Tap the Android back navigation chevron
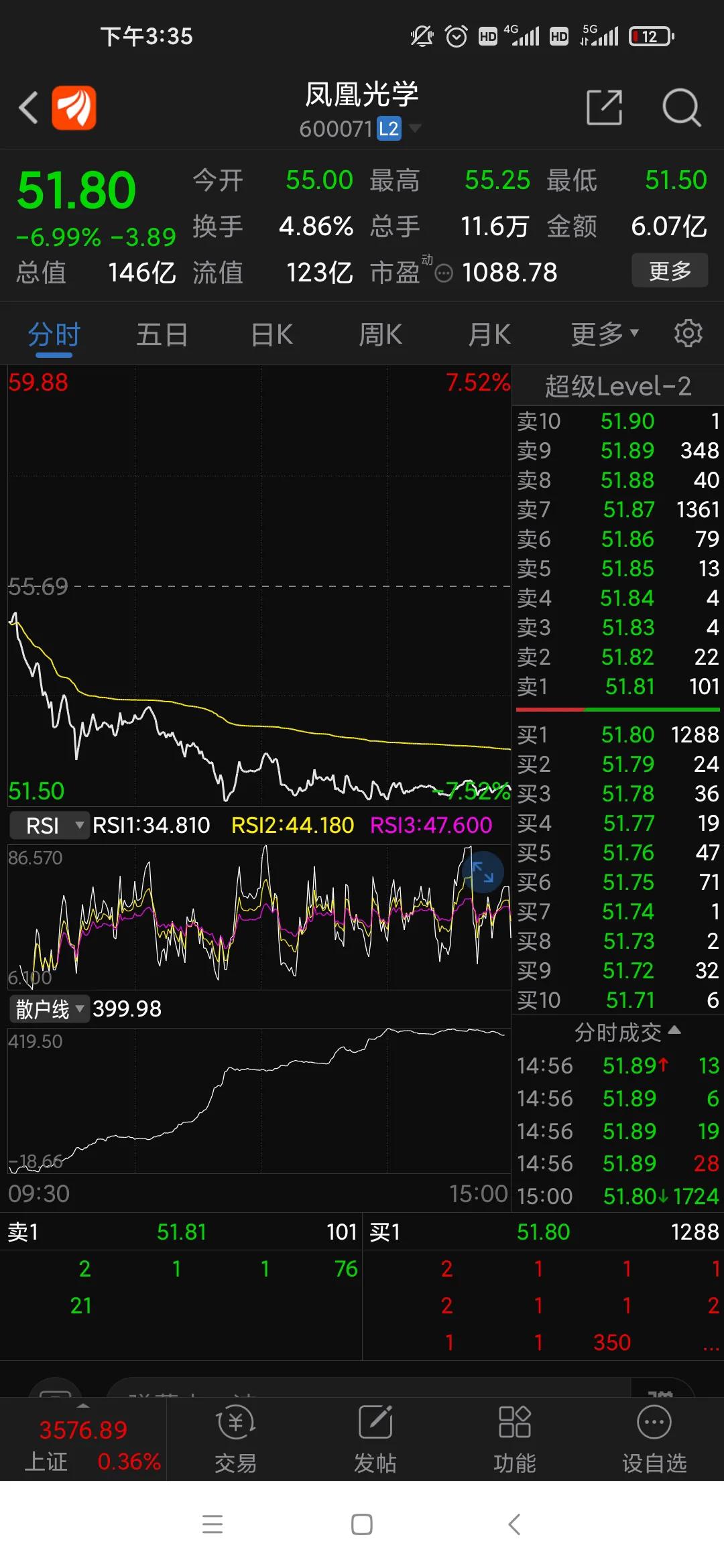Screen dimensions: 724x1568 [514, 1524]
